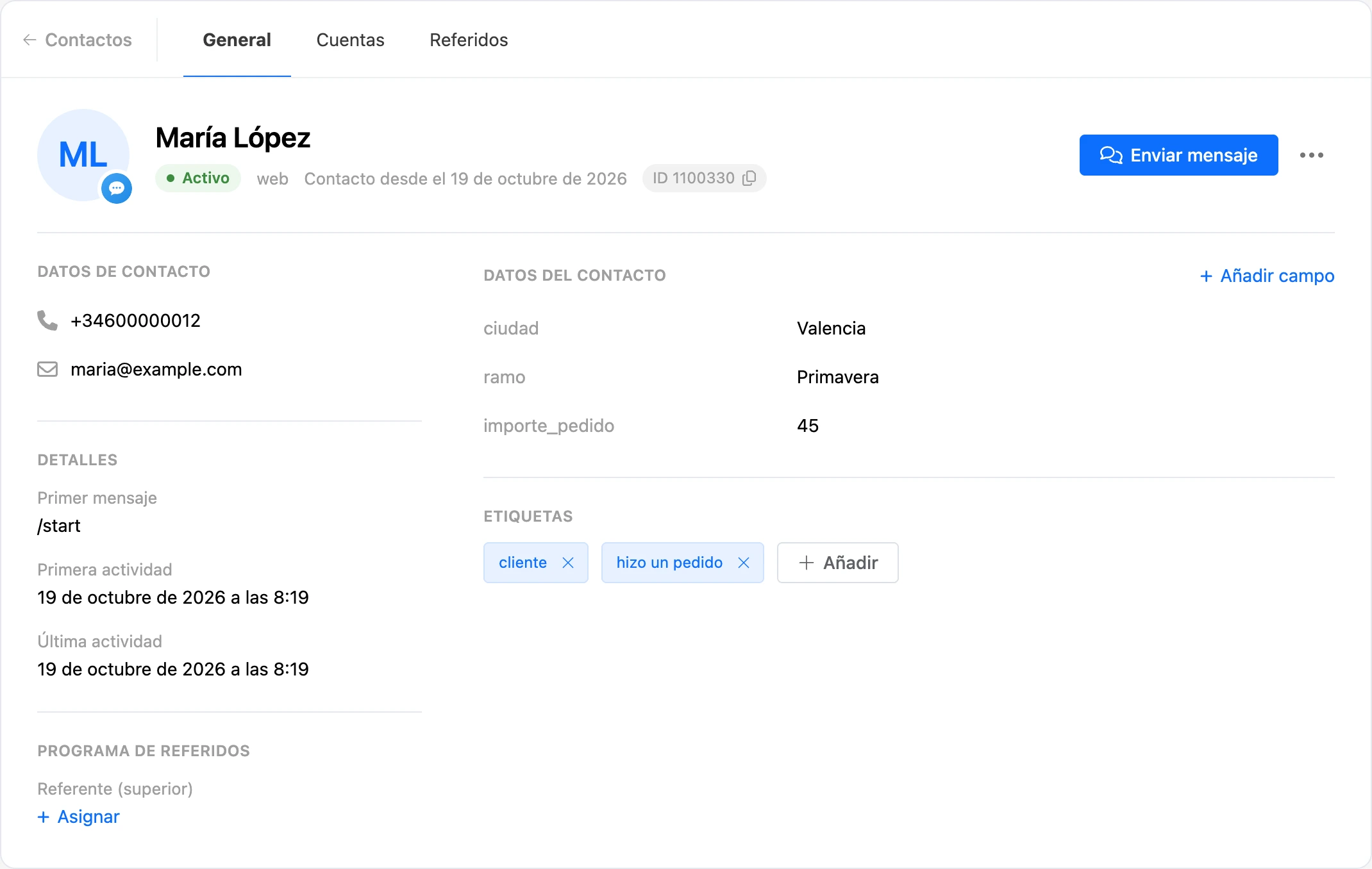Viewport: 1372px width, 869px height.
Task: Click the Añadir campo link
Action: (1267, 276)
